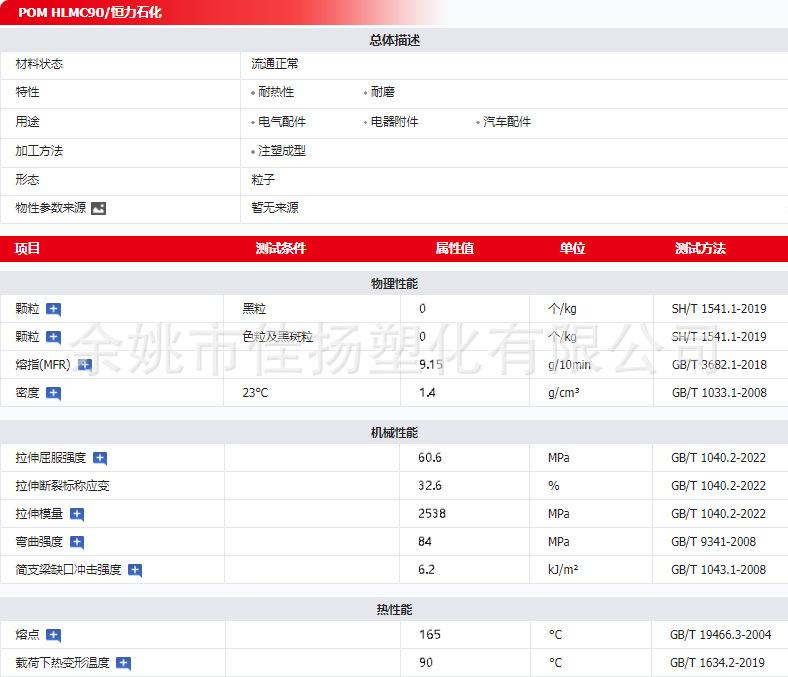The width and height of the screenshot is (788, 677).
Task: Click the 机械性能 section heading
Action: [x=395, y=433]
